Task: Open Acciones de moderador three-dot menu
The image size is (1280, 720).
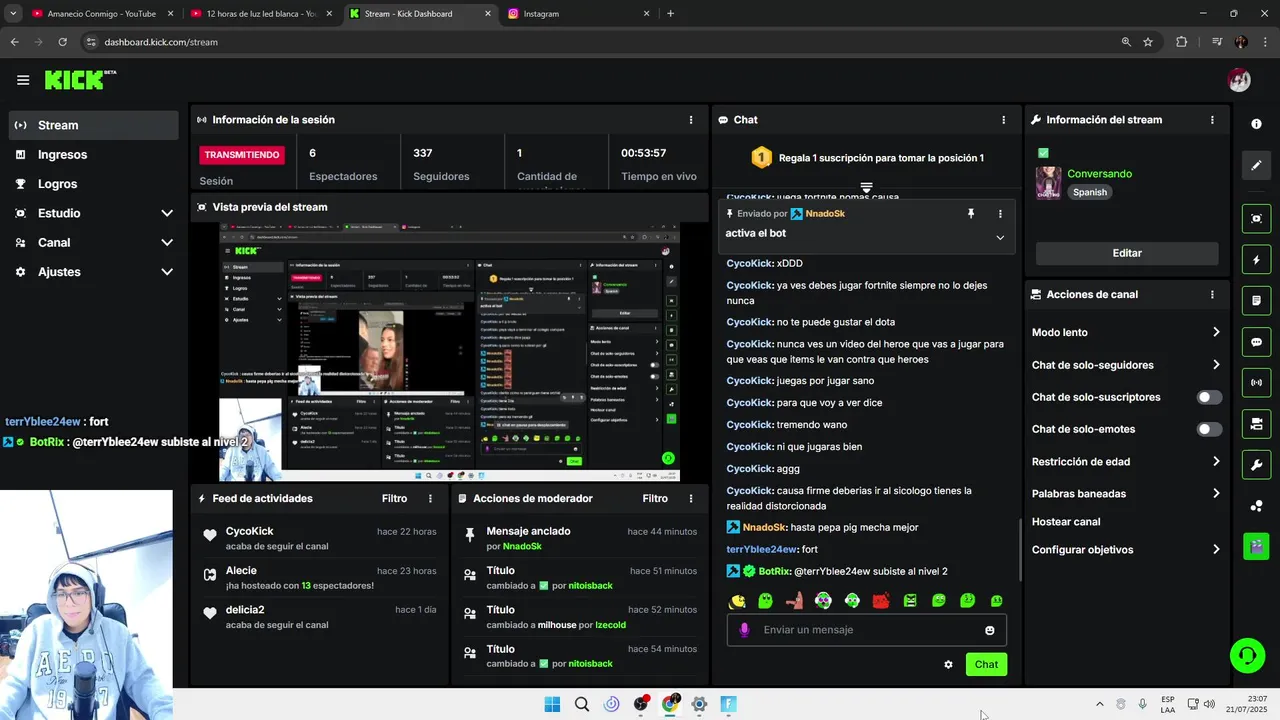Action: [690, 499]
